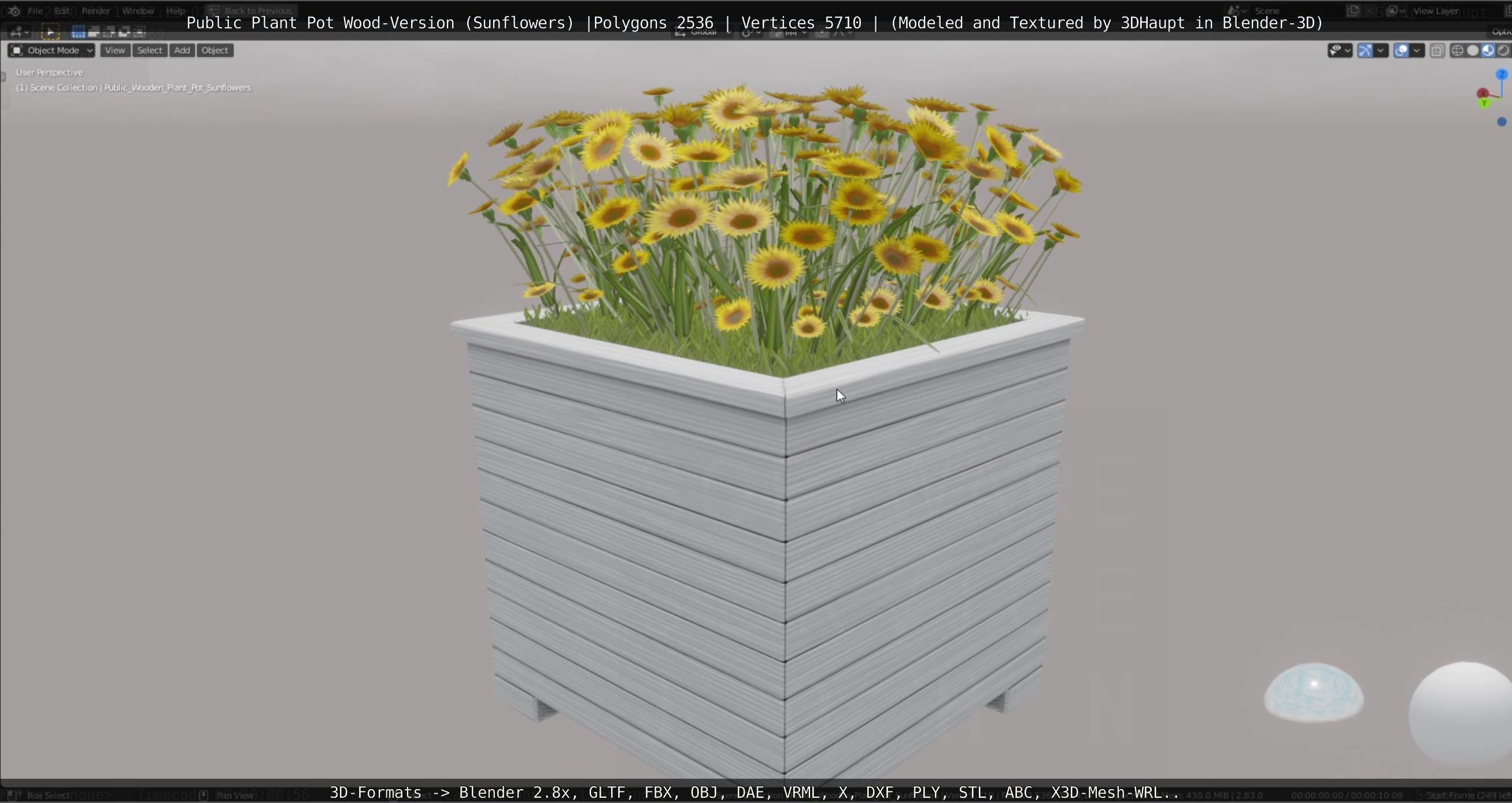This screenshot has height=803, width=1512.
Task: Switch to Solid shading
Action: 1473,50
